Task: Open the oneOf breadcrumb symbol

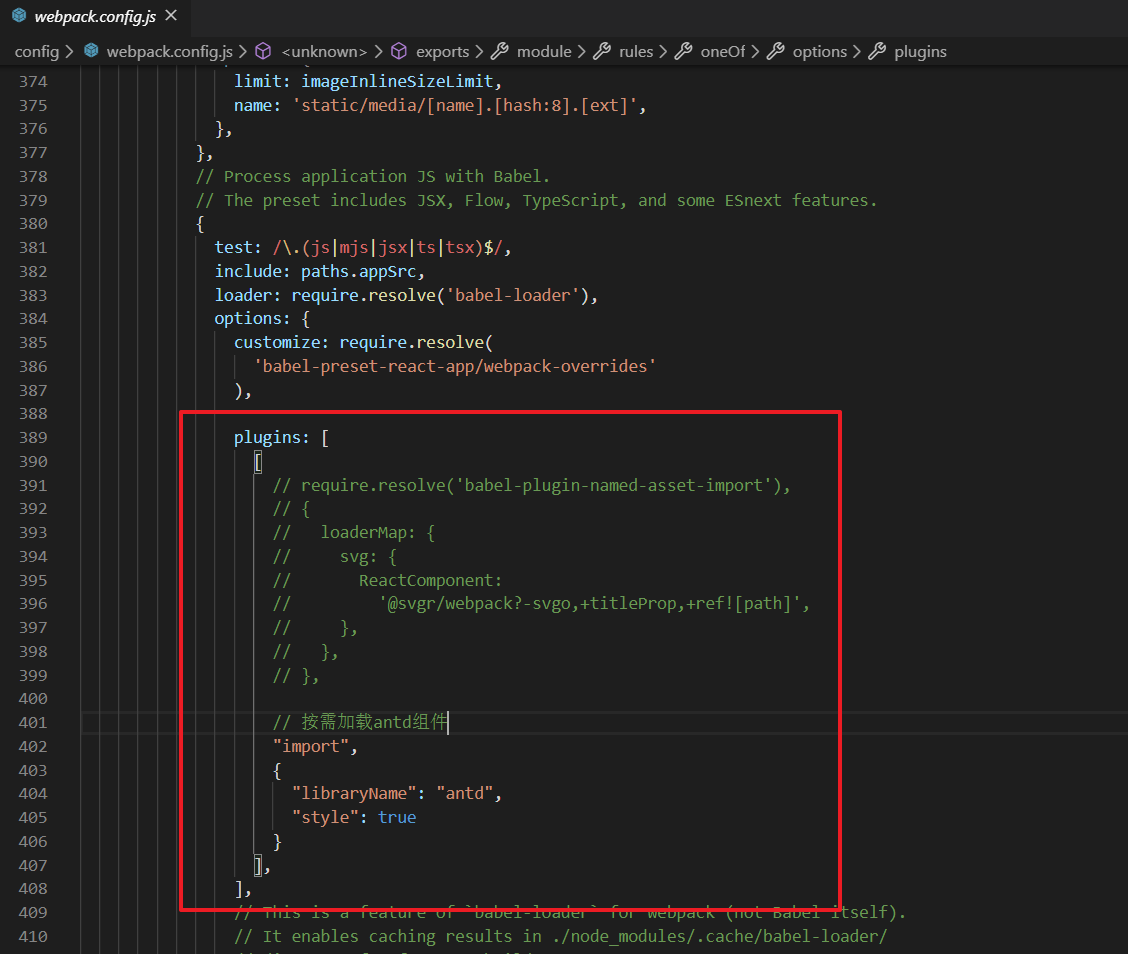Action: (x=723, y=52)
